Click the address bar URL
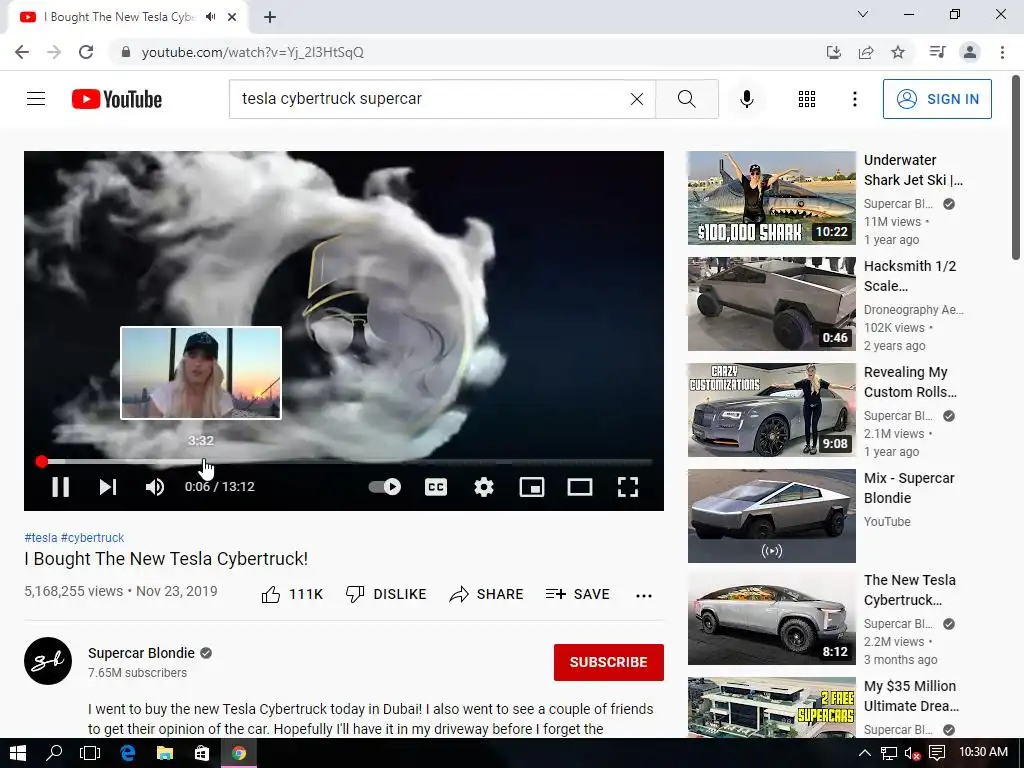Screen dimensions: 1024x768 point(253,52)
